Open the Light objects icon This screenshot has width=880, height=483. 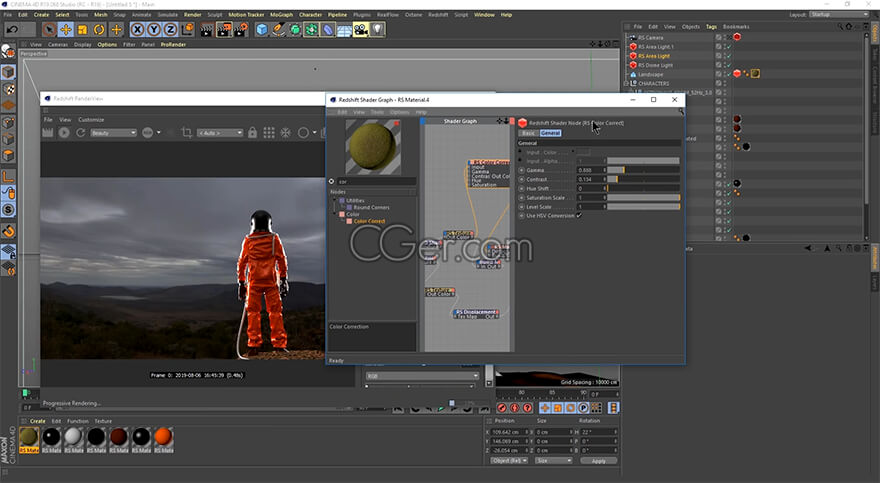(378, 29)
